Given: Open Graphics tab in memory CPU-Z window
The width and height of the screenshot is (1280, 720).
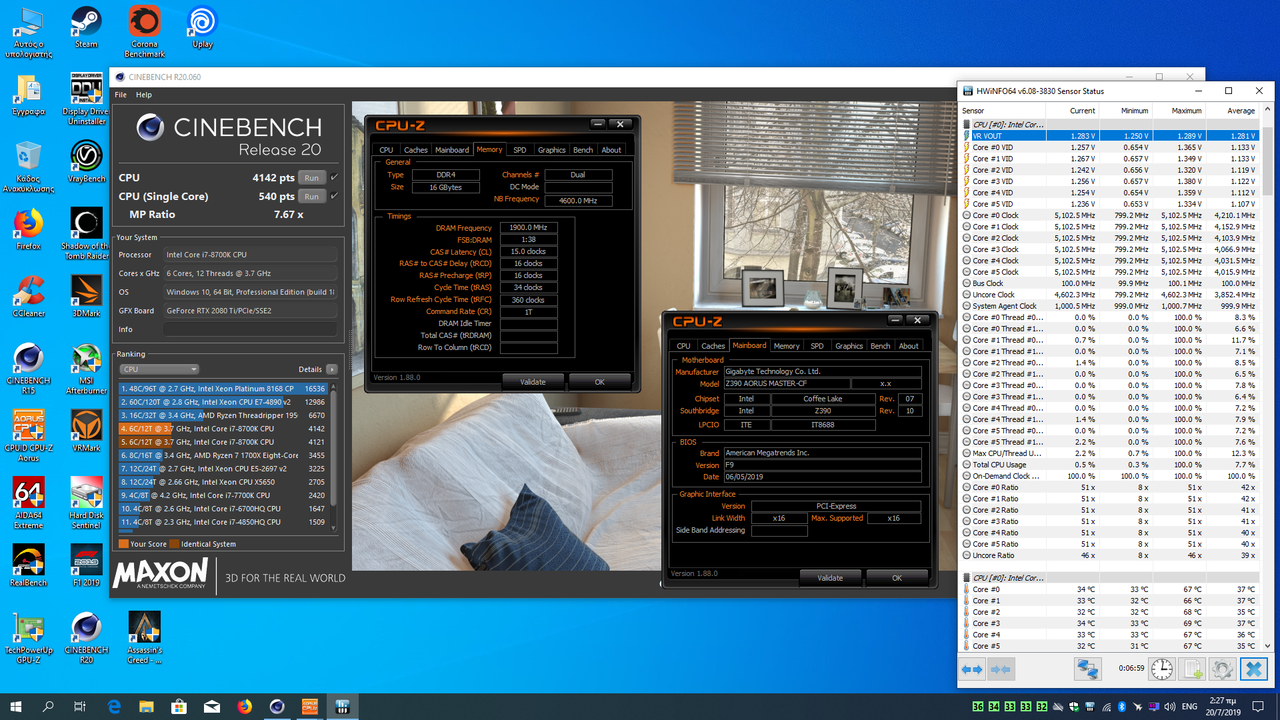Looking at the screenshot, I should tap(551, 150).
